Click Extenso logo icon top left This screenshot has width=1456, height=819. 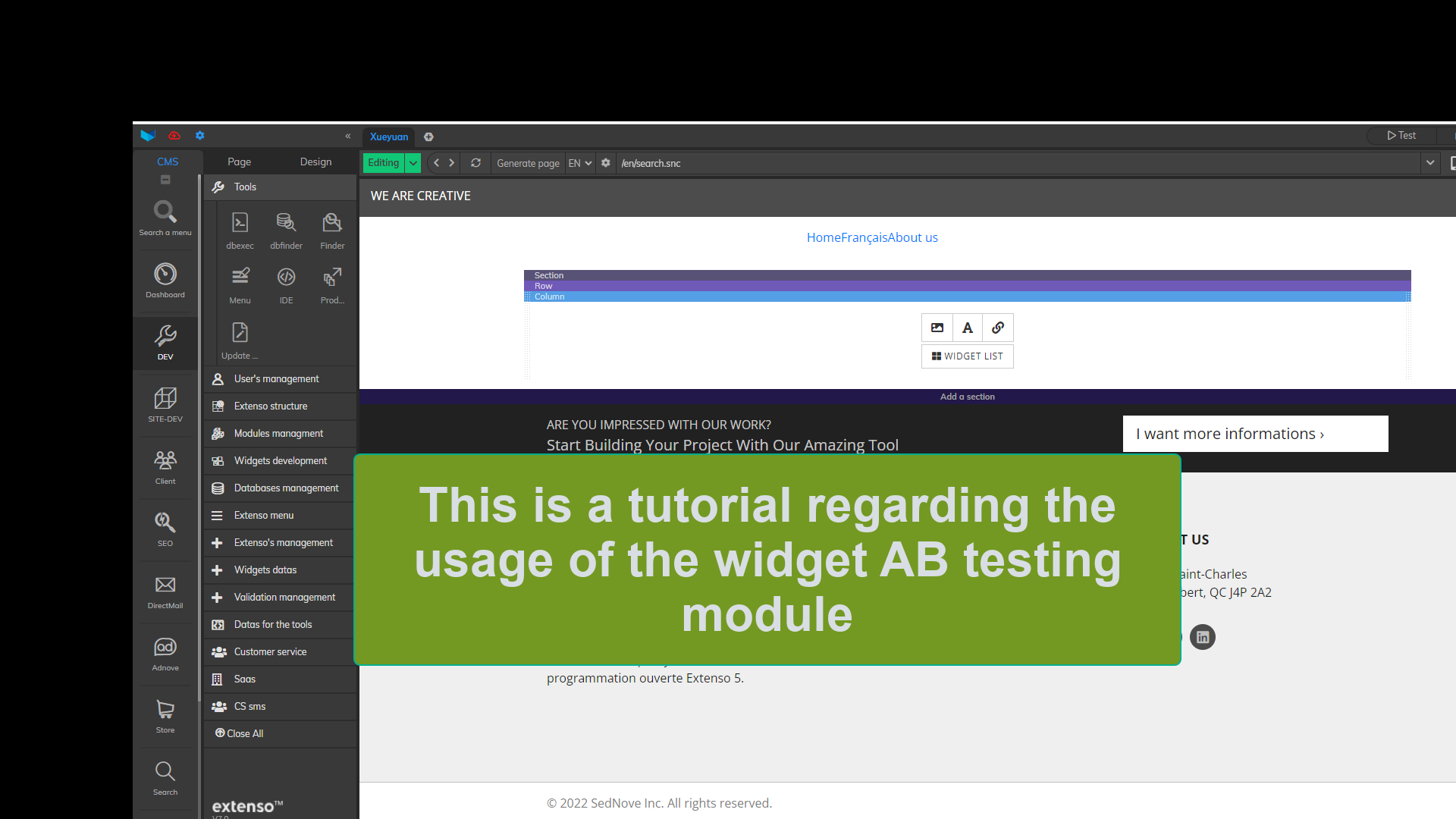point(148,136)
